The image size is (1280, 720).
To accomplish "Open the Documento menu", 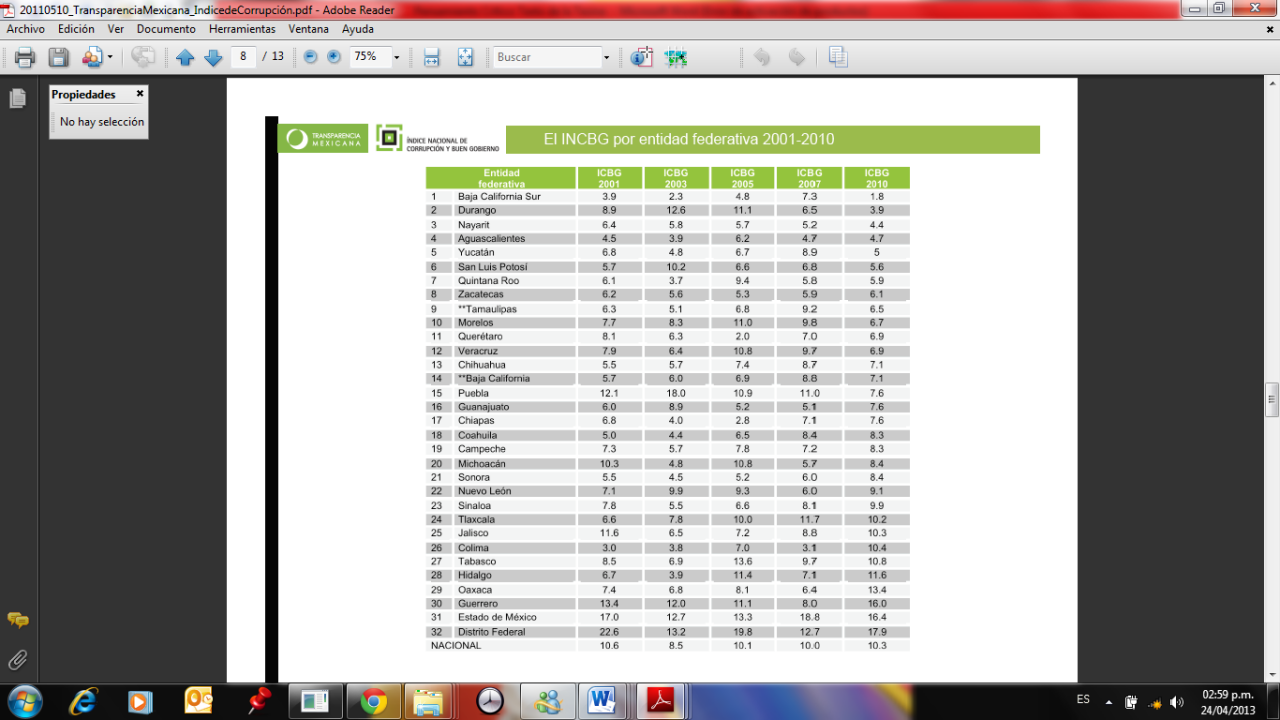I will pos(166,29).
